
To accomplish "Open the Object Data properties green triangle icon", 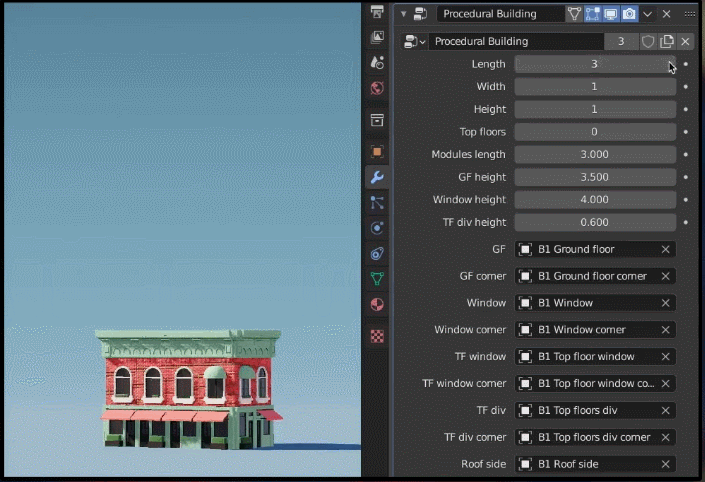I will (x=377, y=279).
